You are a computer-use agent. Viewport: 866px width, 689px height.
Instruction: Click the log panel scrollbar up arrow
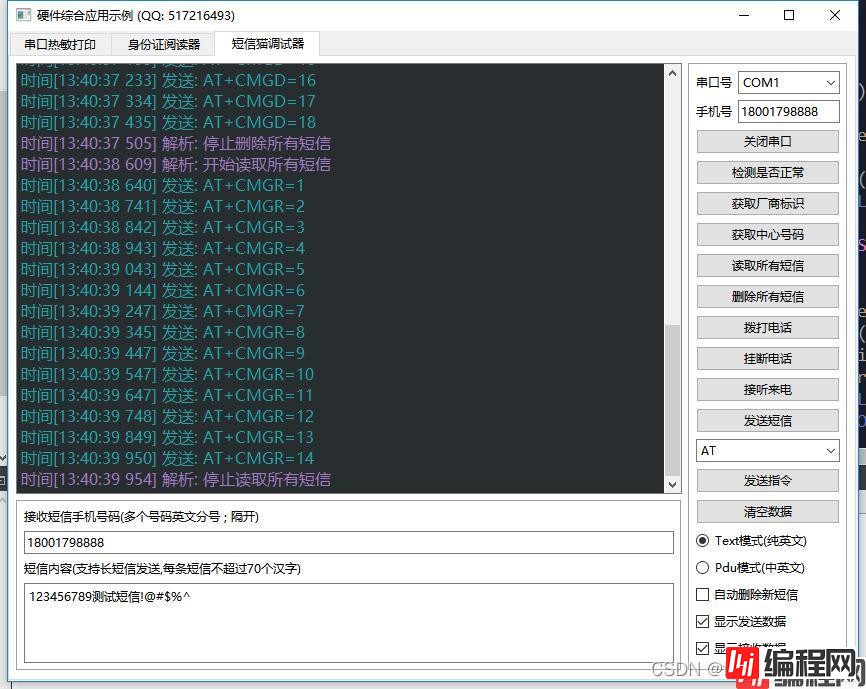pos(672,75)
